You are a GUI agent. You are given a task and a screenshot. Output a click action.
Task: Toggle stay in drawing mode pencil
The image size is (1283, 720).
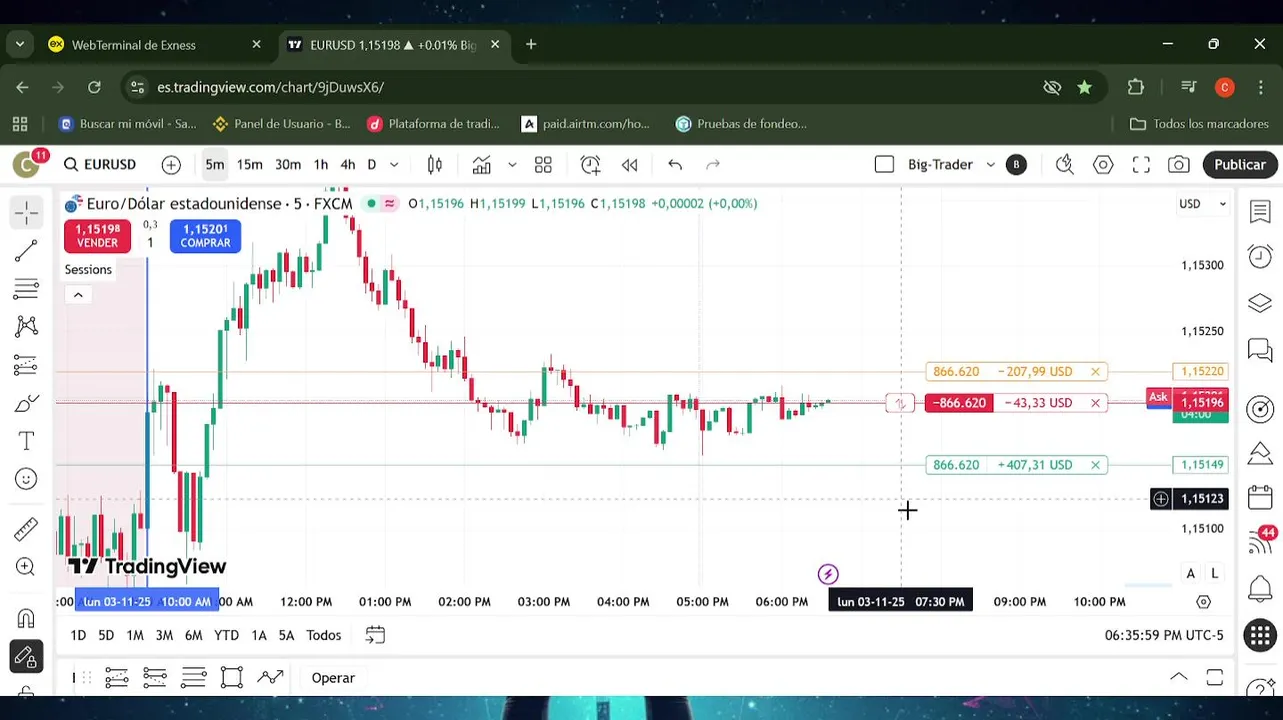click(26, 657)
